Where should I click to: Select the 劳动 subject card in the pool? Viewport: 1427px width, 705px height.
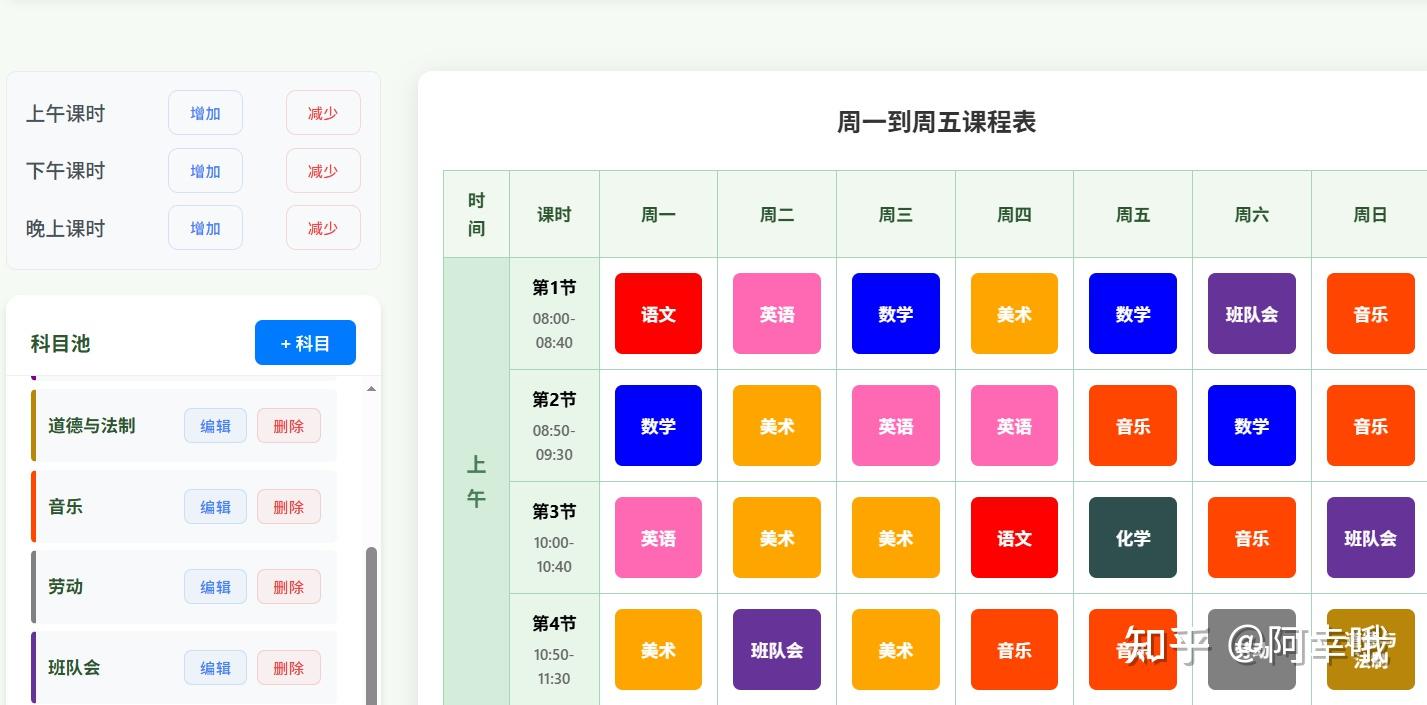tap(184, 587)
